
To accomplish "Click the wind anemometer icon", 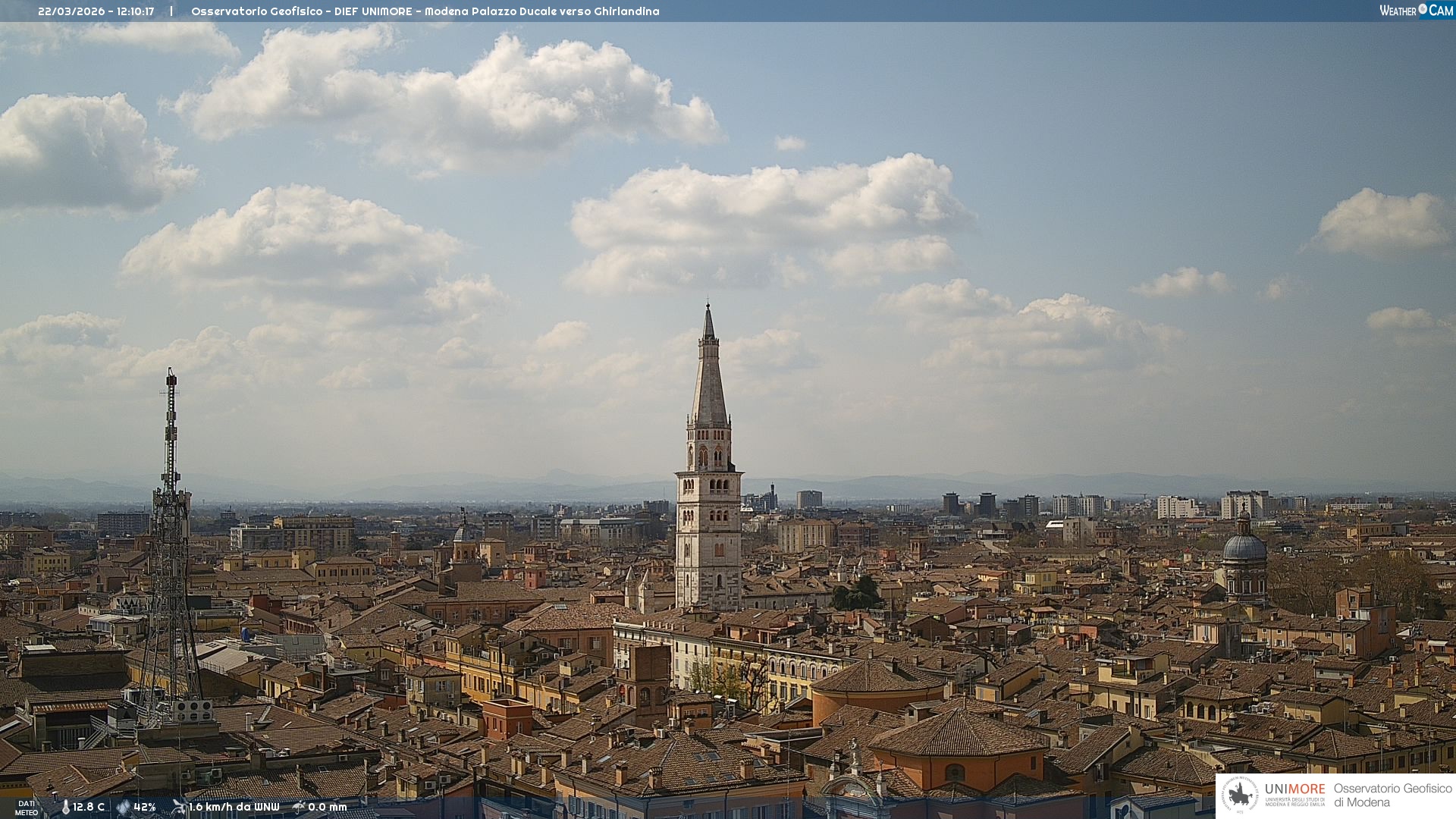I will [x=179, y=807].
